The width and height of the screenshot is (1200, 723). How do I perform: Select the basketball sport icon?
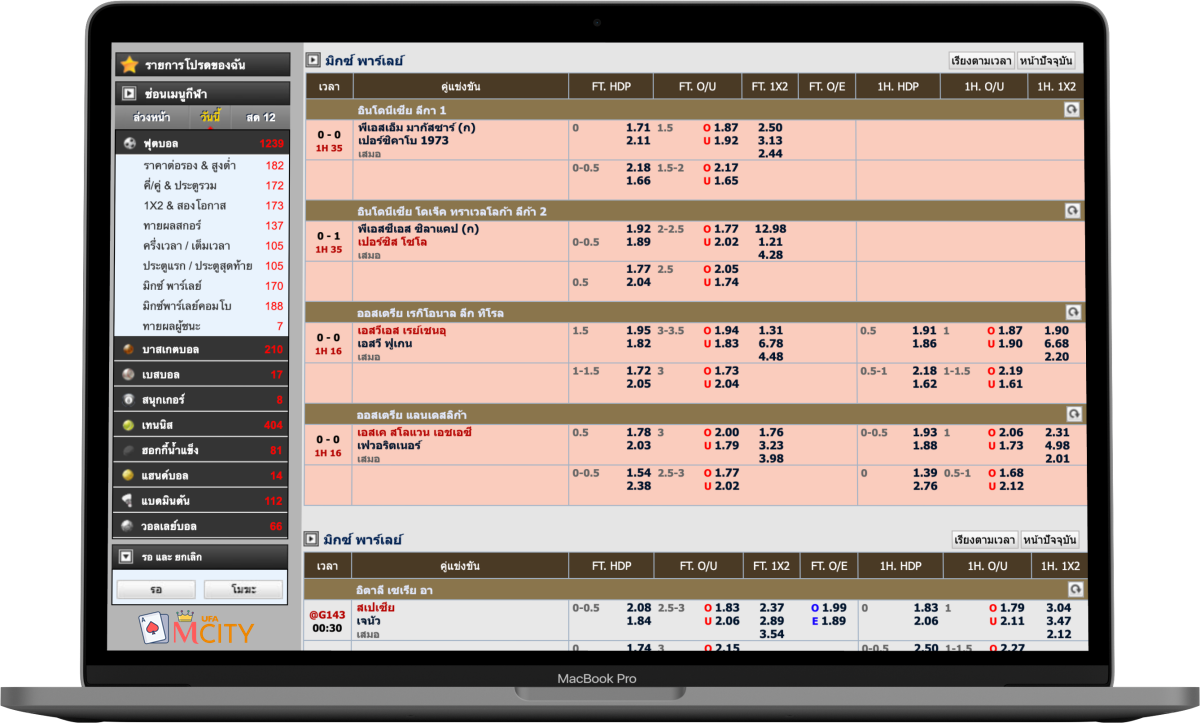tap(128, 349)
